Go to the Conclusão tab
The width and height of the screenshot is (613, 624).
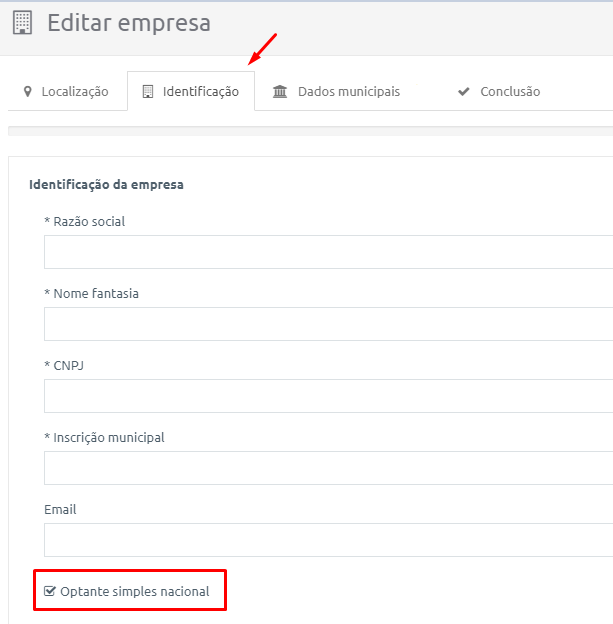pyautogui.click(x=499, y=91)
